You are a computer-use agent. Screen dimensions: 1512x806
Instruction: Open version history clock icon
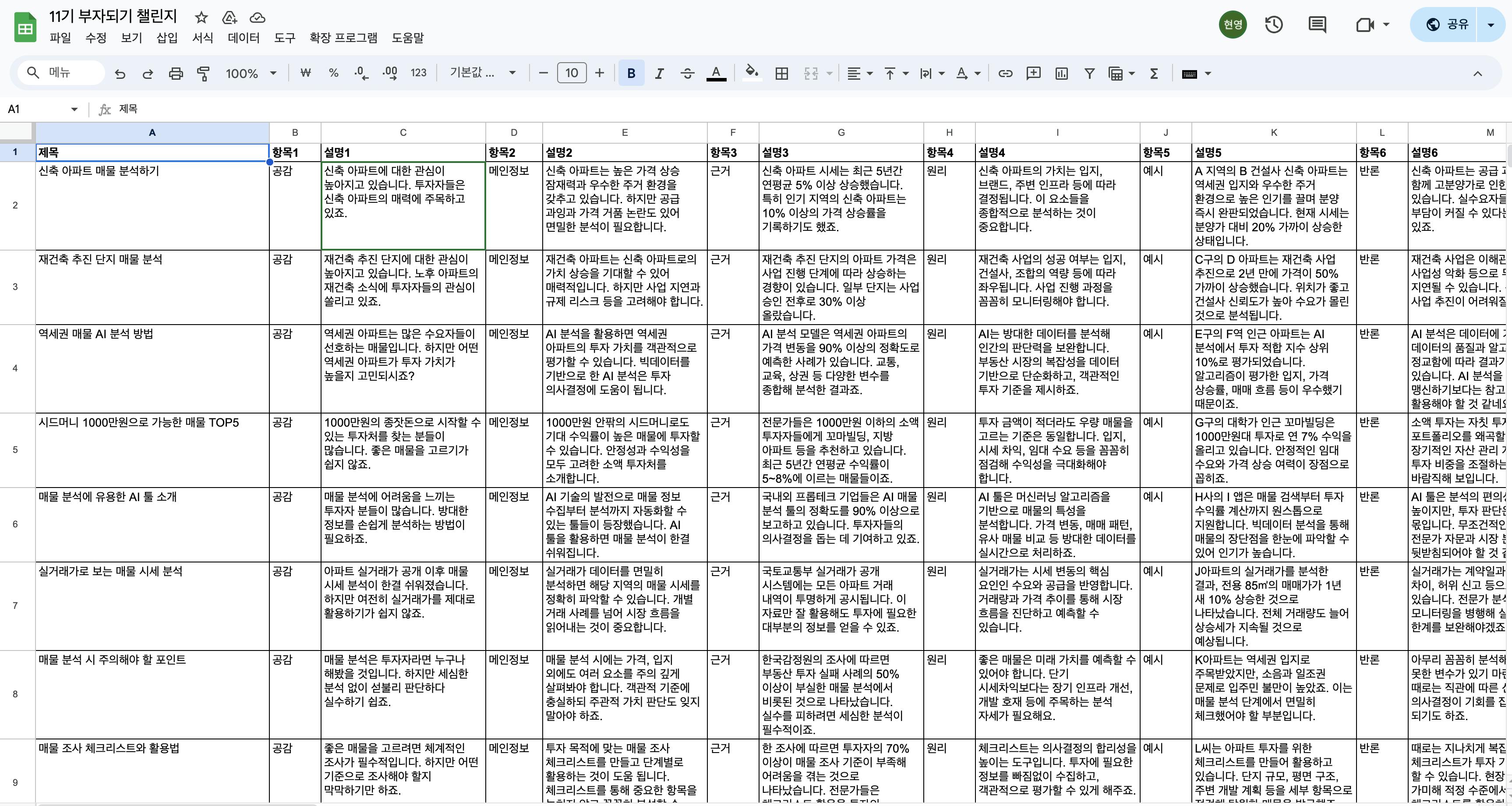coord(1274,25)
